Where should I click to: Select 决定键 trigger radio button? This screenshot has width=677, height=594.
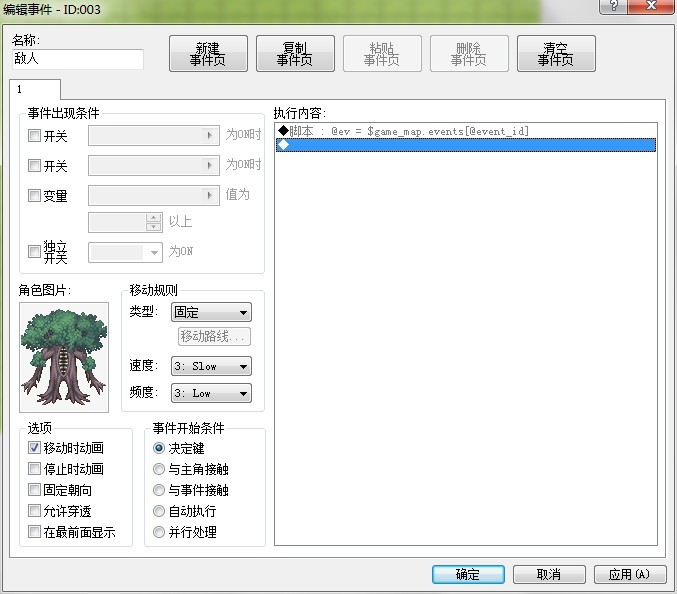point(159,448)
